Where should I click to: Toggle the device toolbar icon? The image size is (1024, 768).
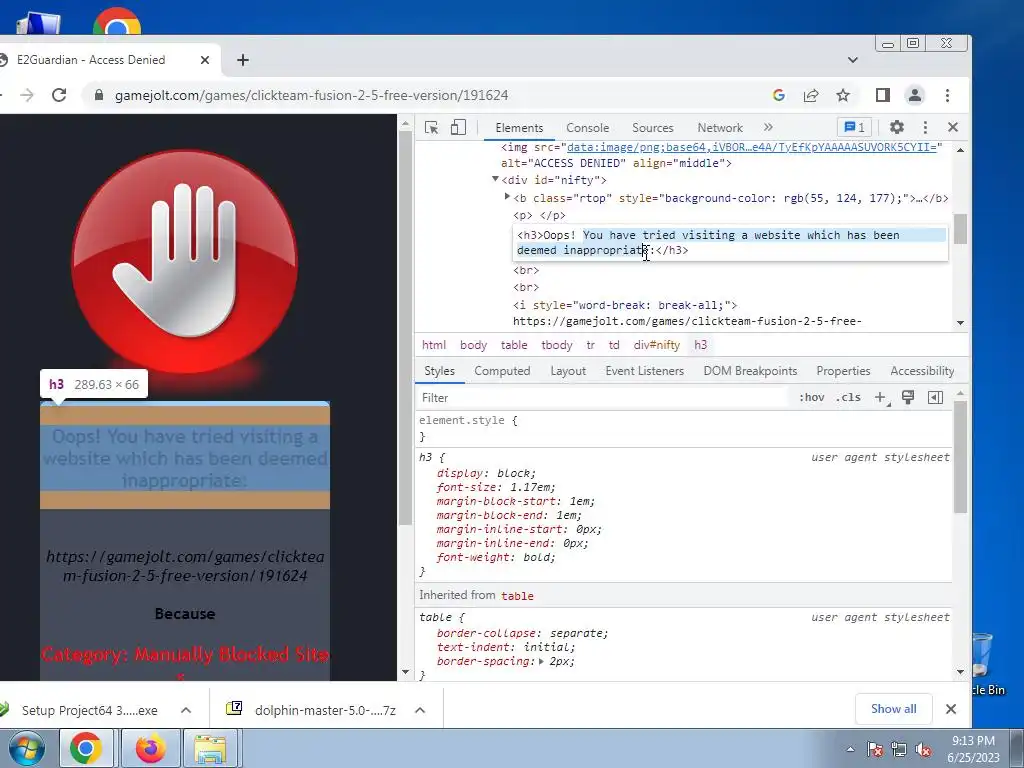tap(458, 127)
